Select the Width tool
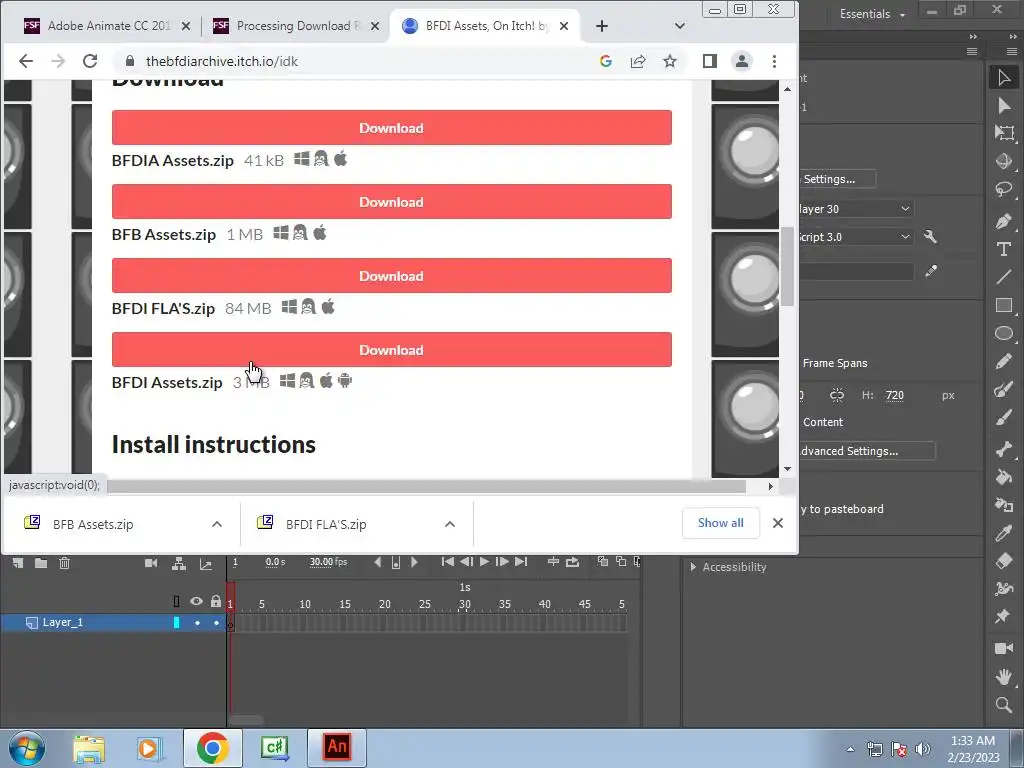The height and width of the screenshot is (768, 1024). pyautogui.click(x=1004, y=588)
